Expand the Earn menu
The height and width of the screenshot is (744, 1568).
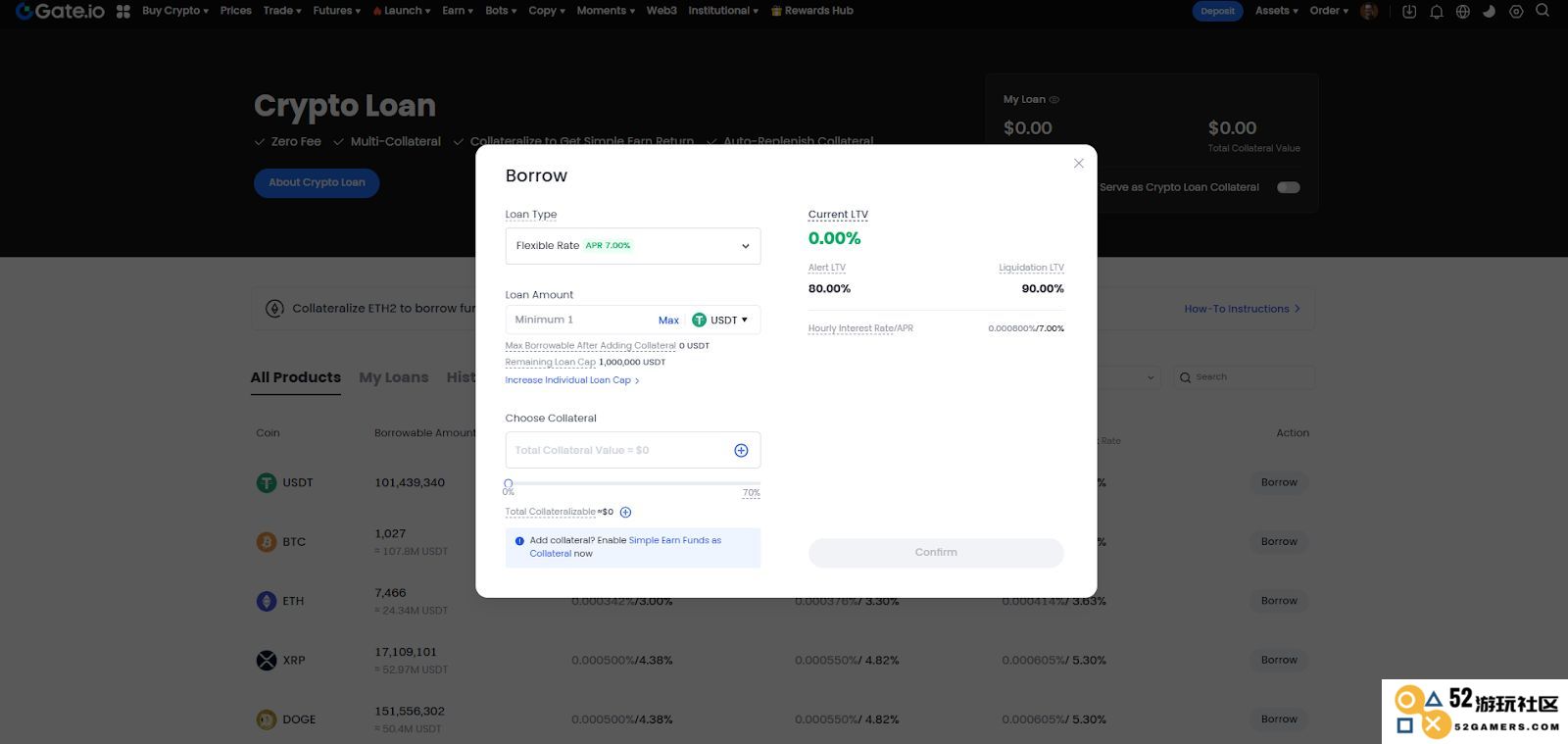coord(458,11)
